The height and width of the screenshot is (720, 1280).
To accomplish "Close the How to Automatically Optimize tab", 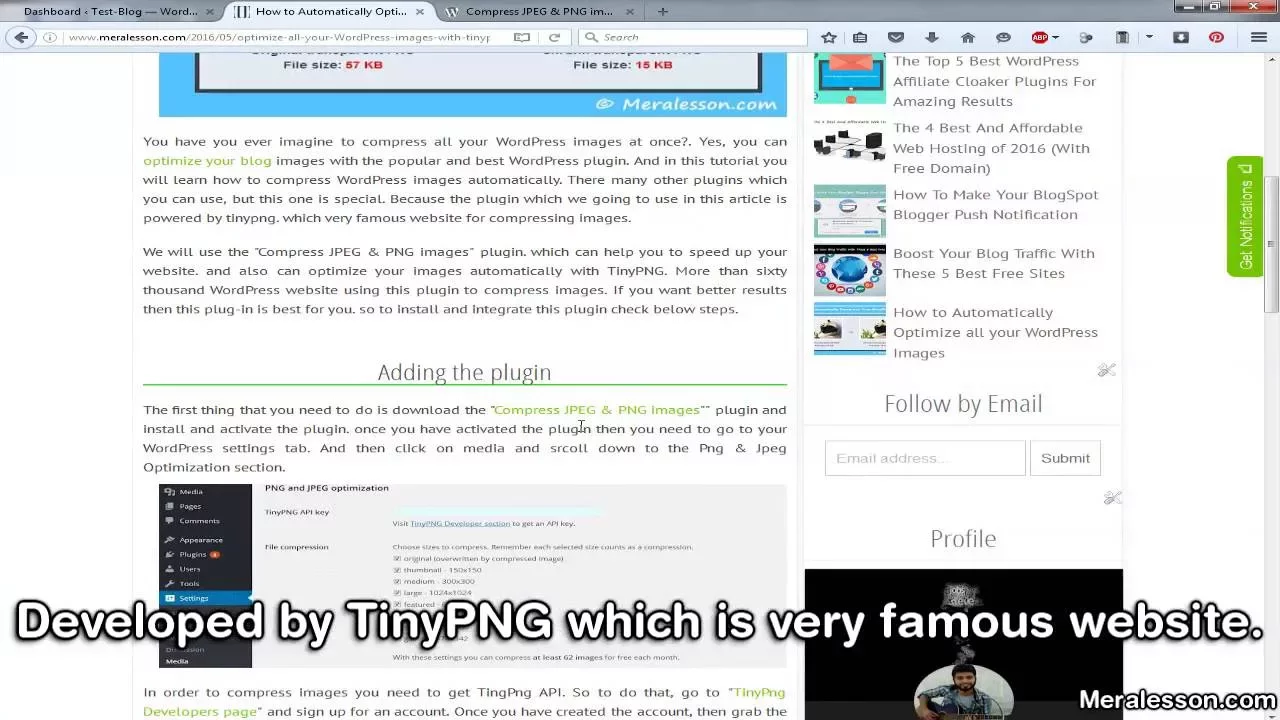I will point(420,12).
